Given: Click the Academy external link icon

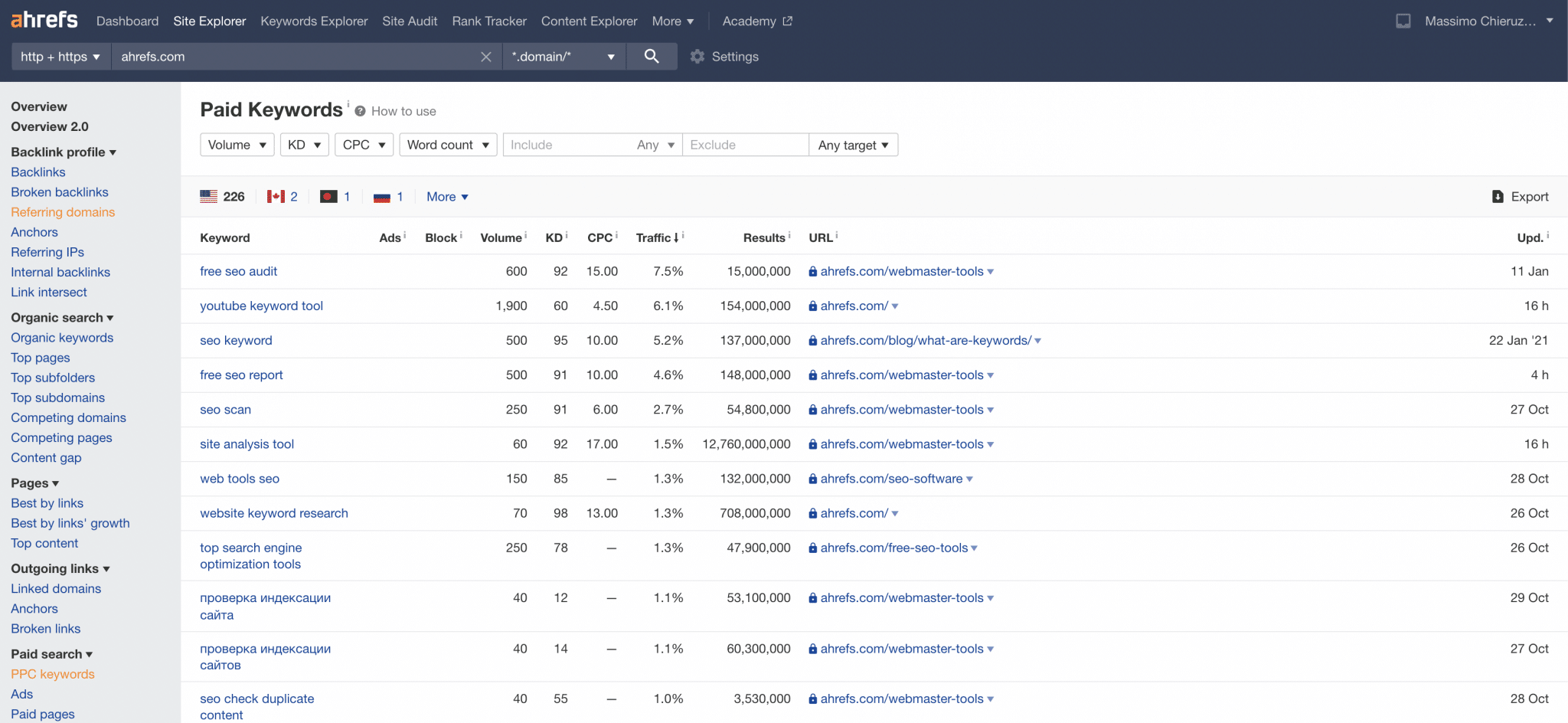Looking at the screenshot, I should 787,21.
